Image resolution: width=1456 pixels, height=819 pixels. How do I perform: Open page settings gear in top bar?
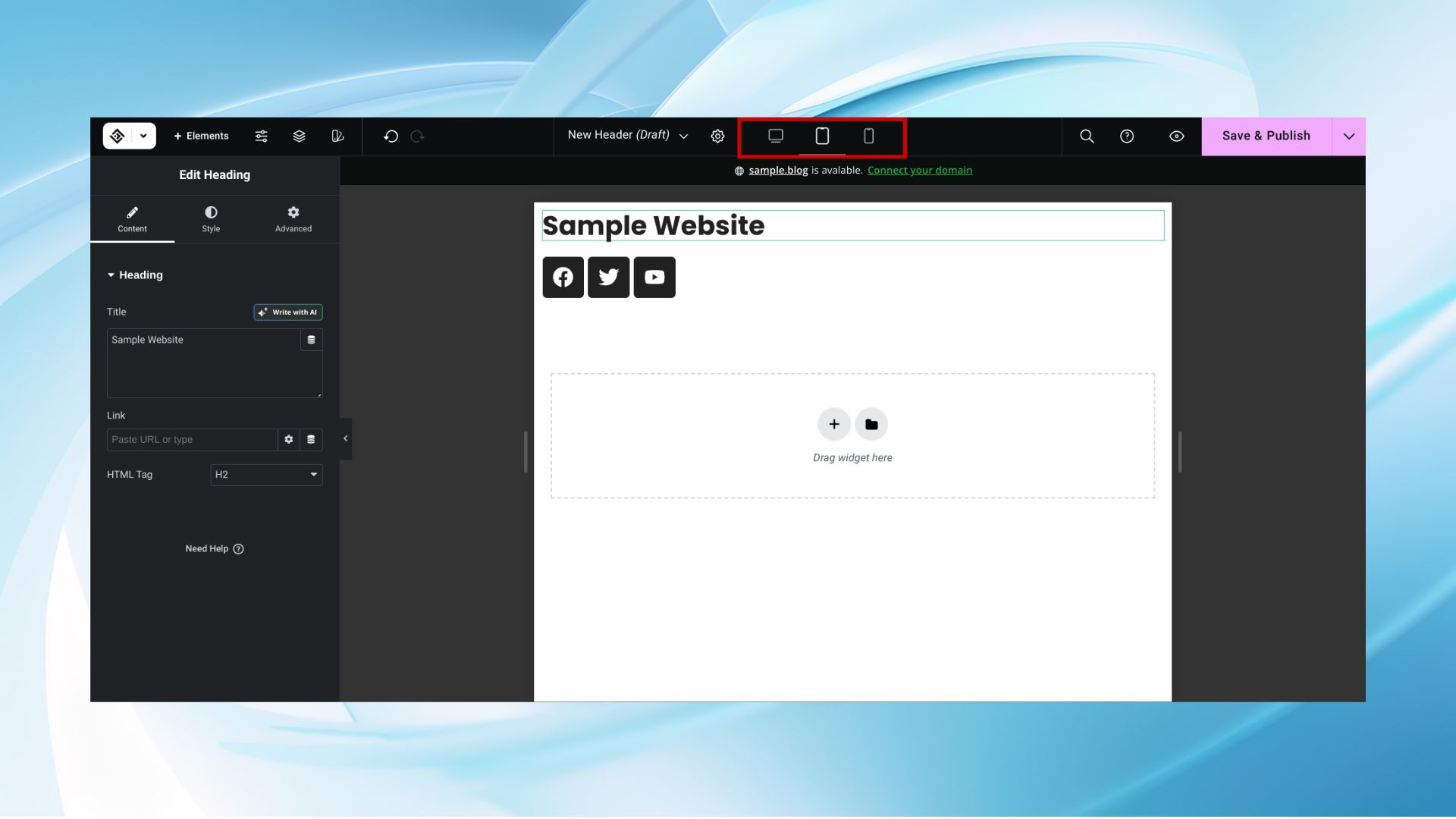[717, 136]
